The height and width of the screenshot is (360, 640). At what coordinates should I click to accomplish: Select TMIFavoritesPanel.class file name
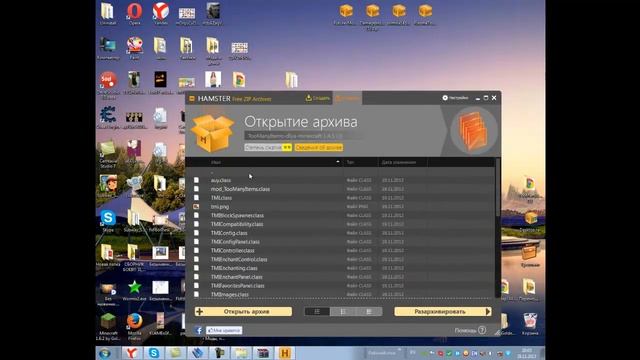(238, 286)
